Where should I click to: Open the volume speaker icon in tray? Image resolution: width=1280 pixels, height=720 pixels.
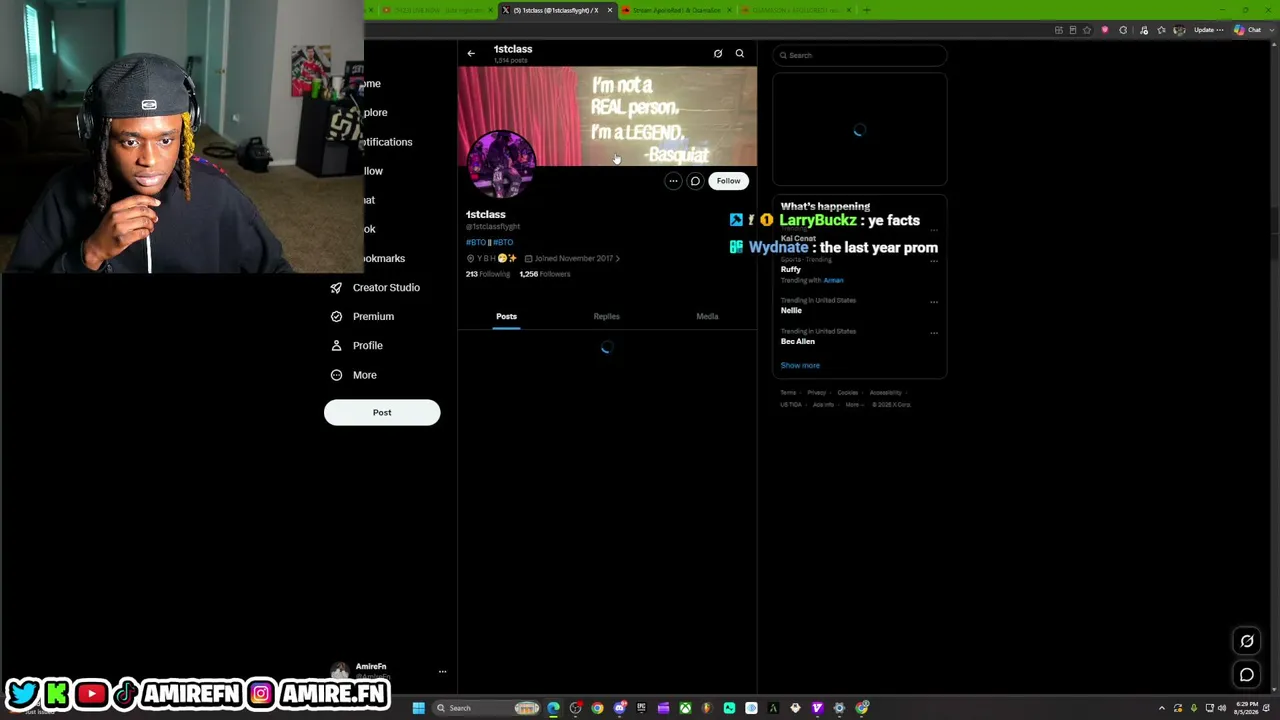[1221, 708]
